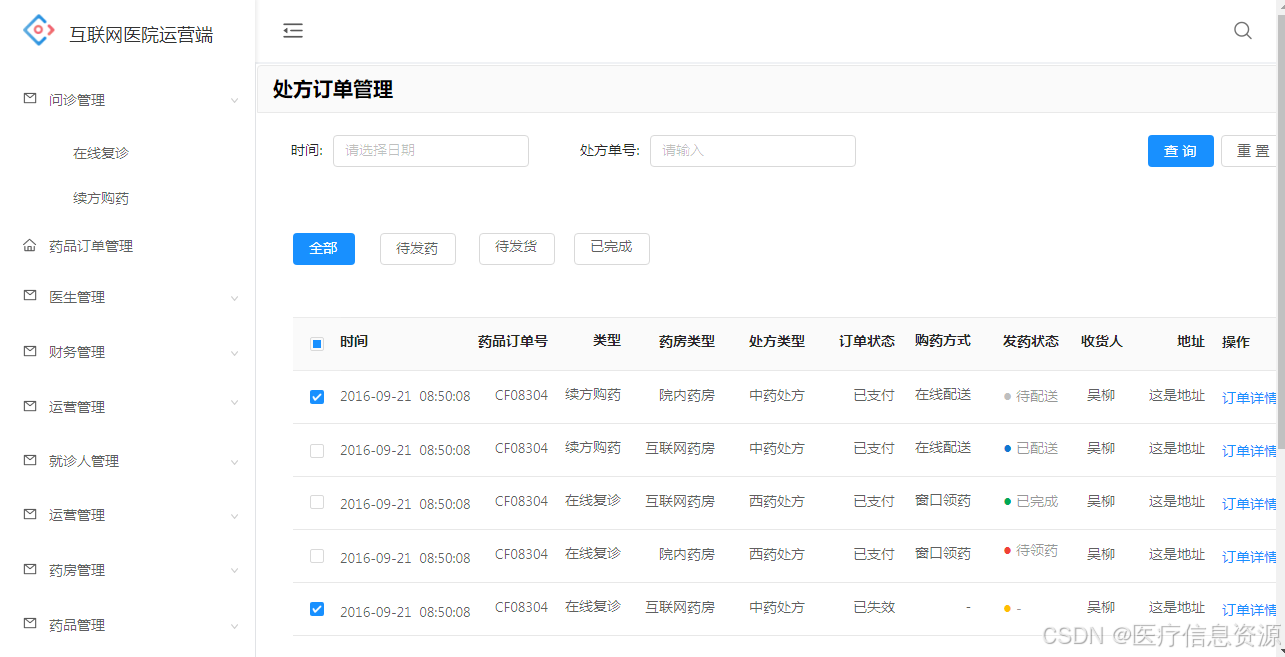Screen dimensions: 1285x657
Task: Focus the 处方单号 input field
Action: pos(753,151)
